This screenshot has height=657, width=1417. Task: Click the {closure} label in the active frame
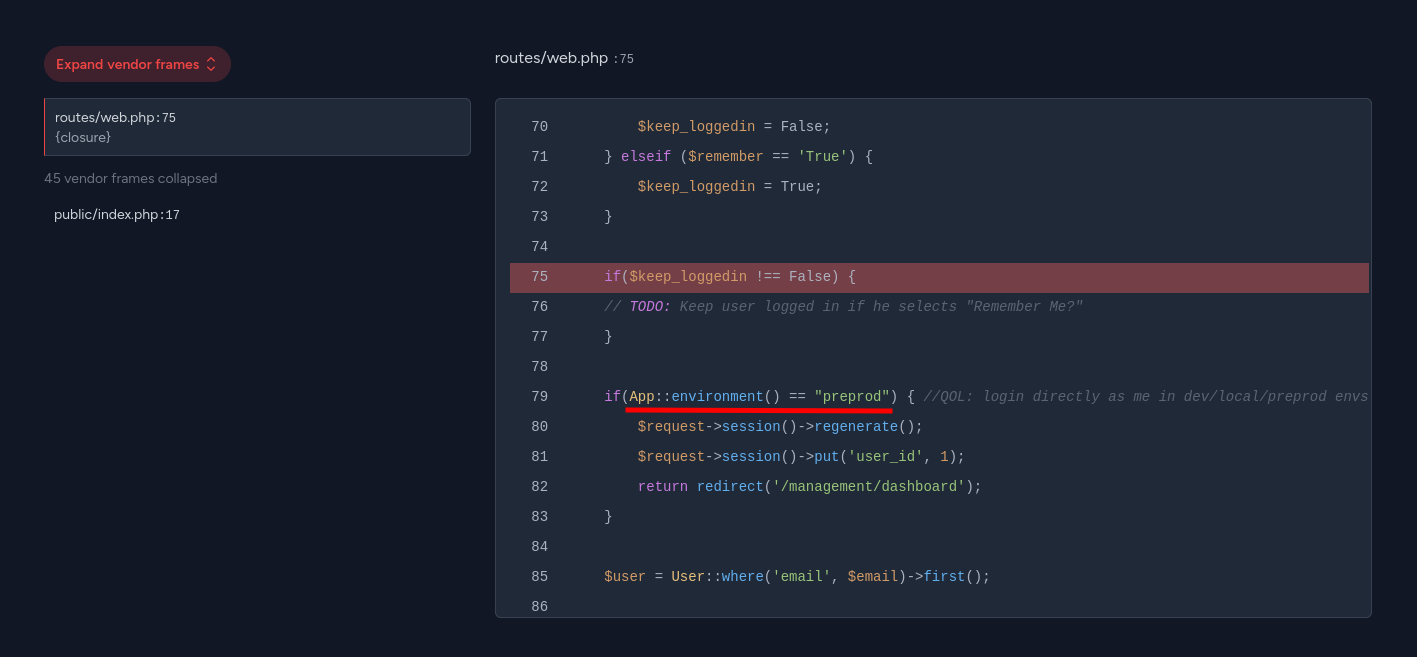coord(83,137)
